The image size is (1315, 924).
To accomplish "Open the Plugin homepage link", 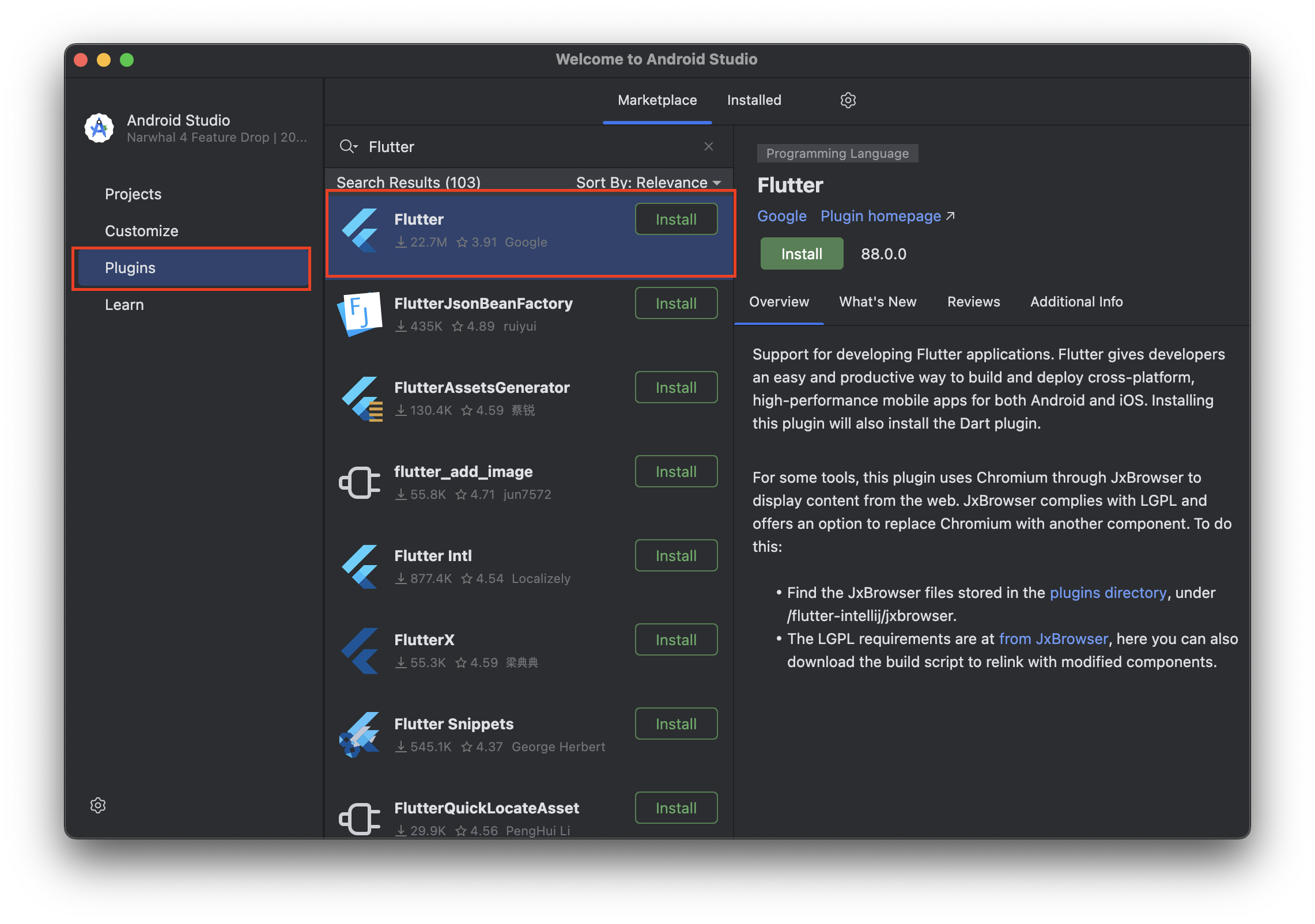I will pyautogui.click(x=881, y=216).
